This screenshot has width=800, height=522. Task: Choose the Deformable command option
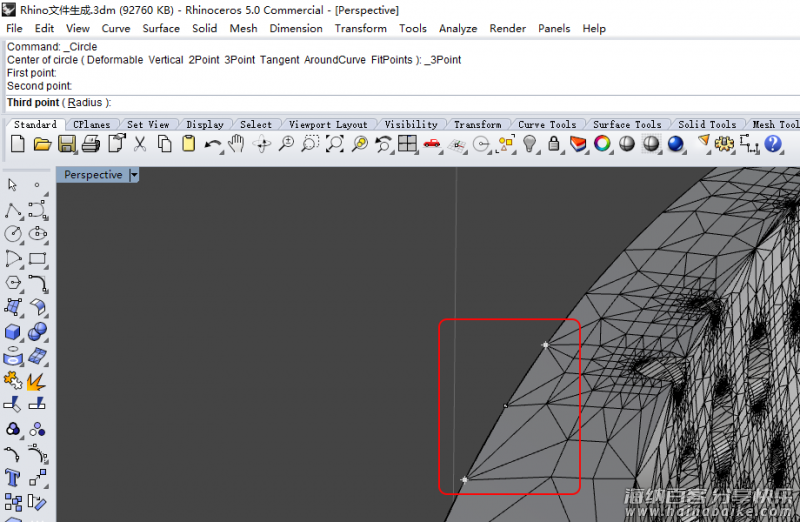115,60
